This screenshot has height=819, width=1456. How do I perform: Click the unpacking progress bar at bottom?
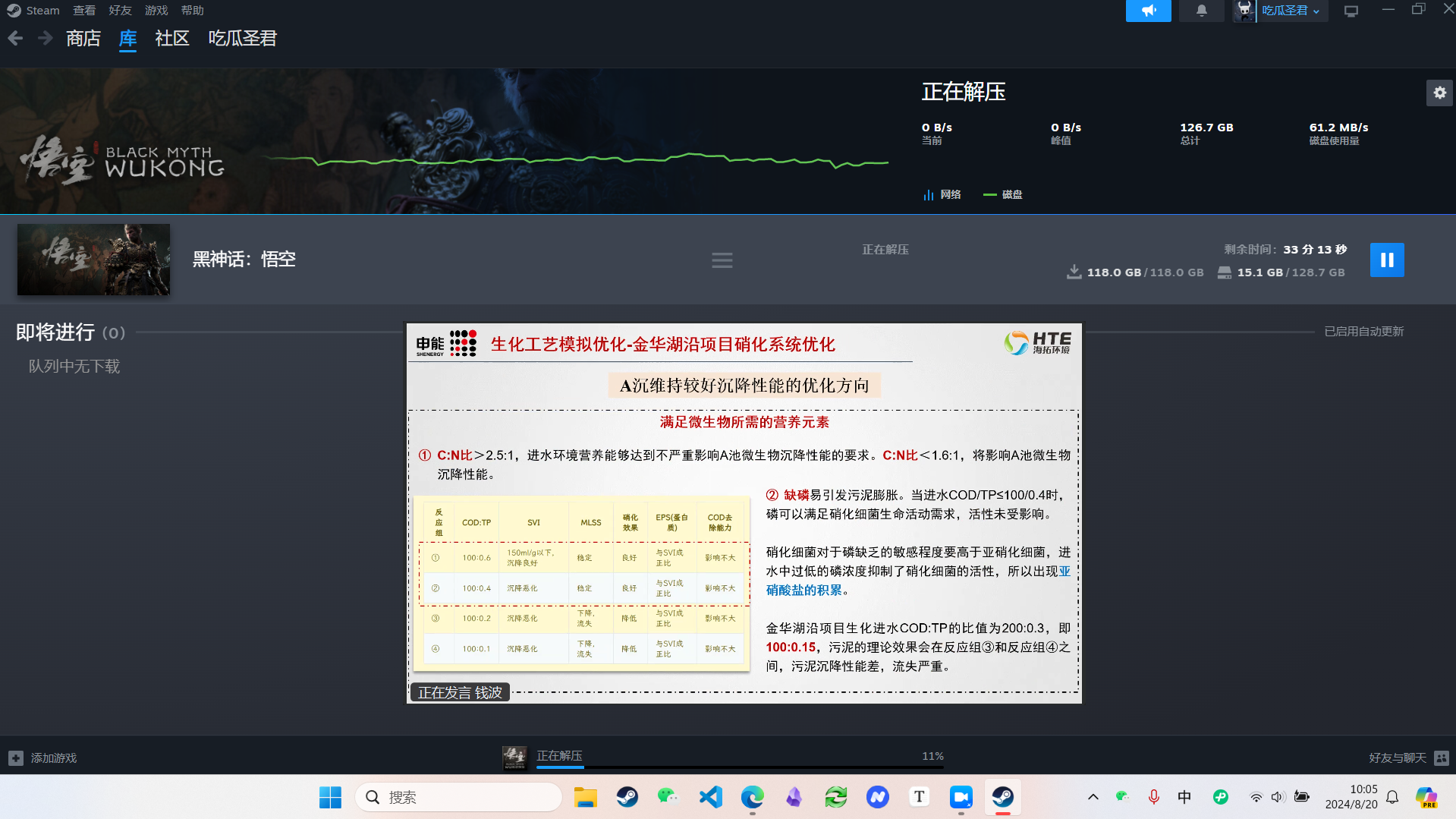[x=740, y=767]
